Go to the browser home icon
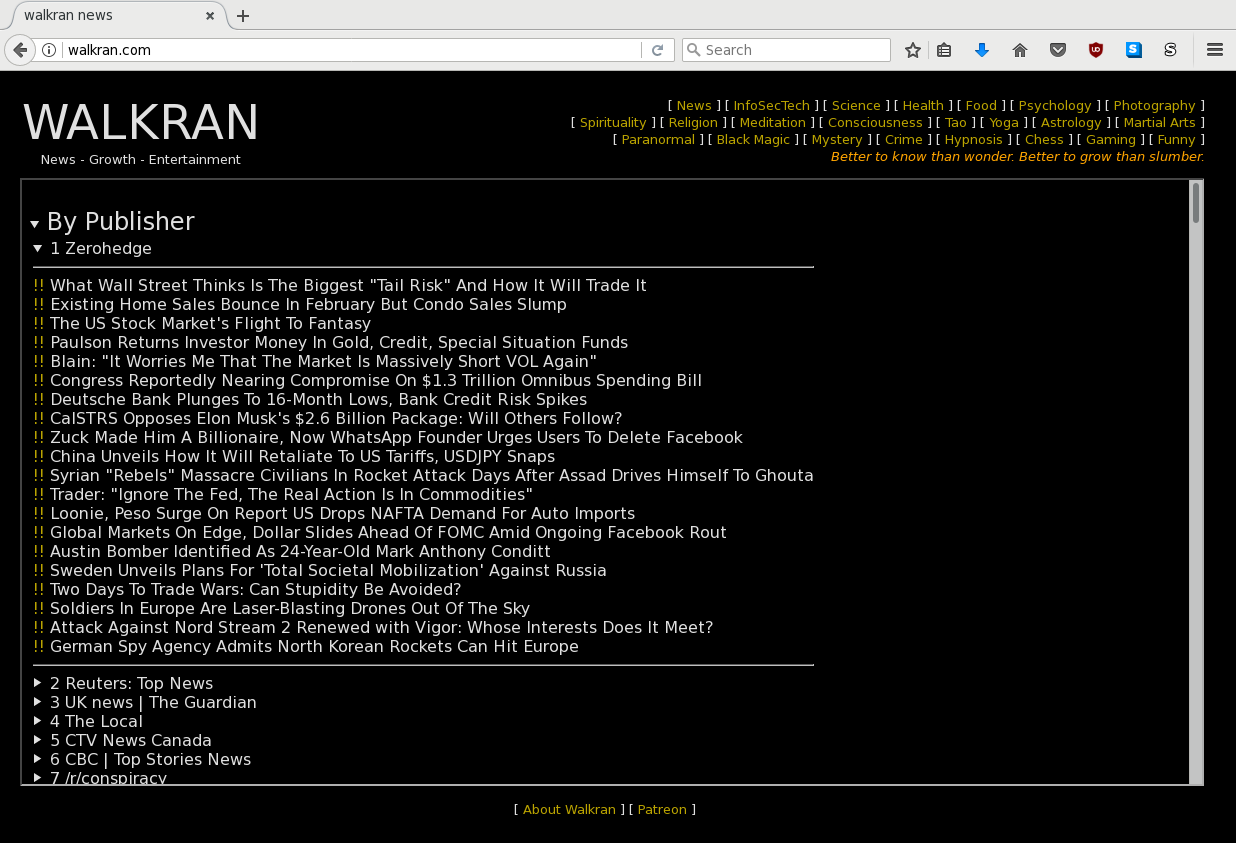This screenshot has height=843, width=1236. (1020, 50)
